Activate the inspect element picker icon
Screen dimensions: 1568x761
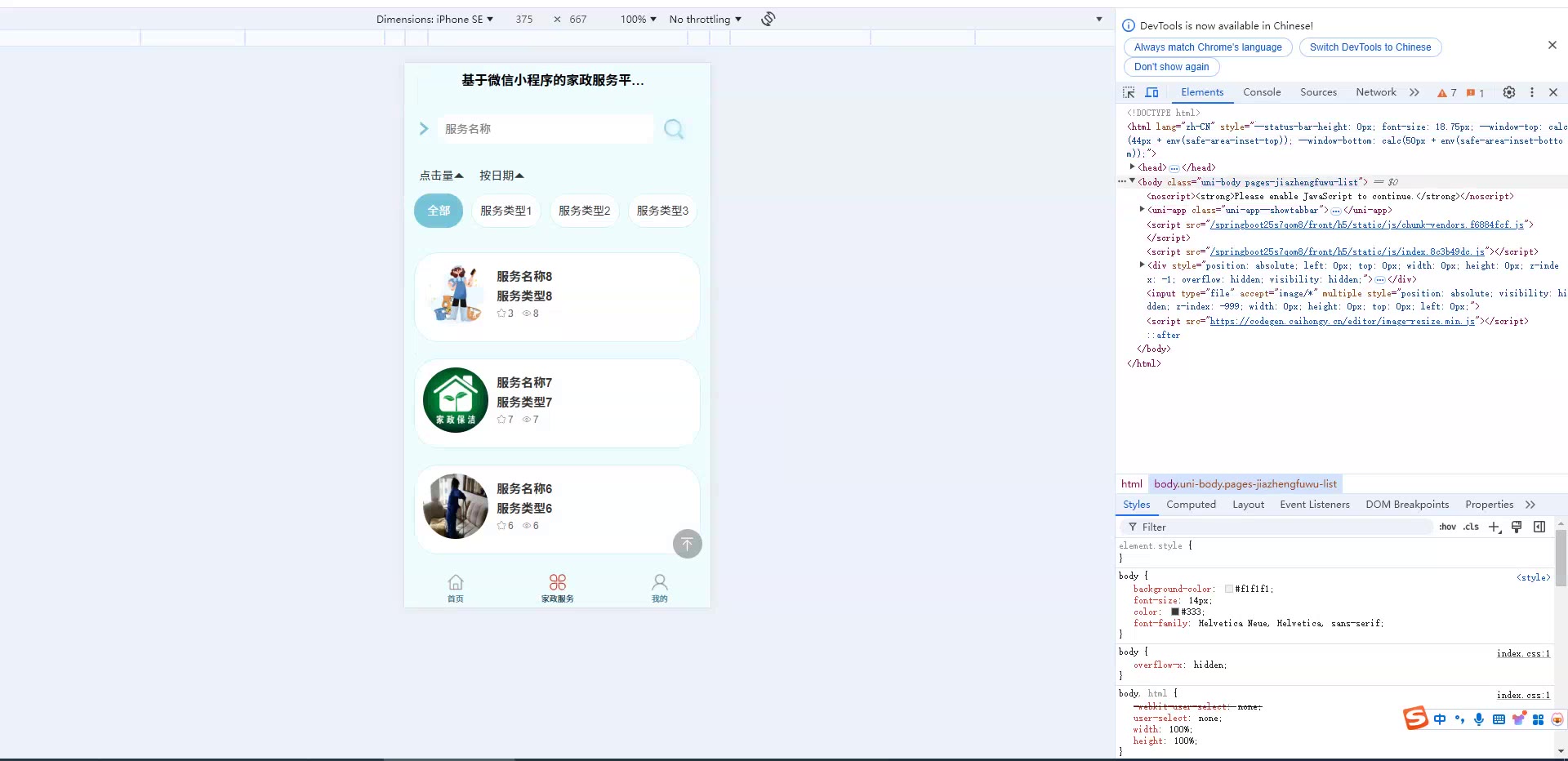(1129, 92)
